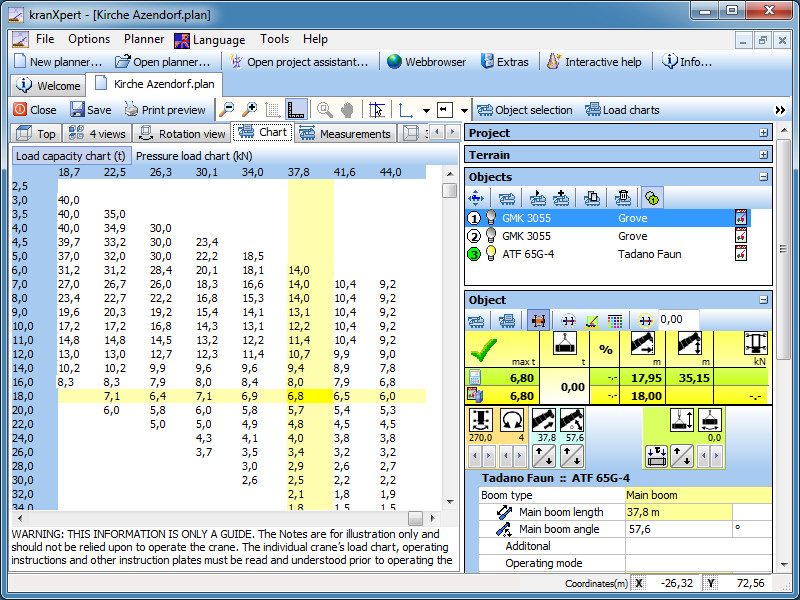Click the color grid icon in Object toolbar
This screenshot has height=600, width=800.
coord(615,320)
